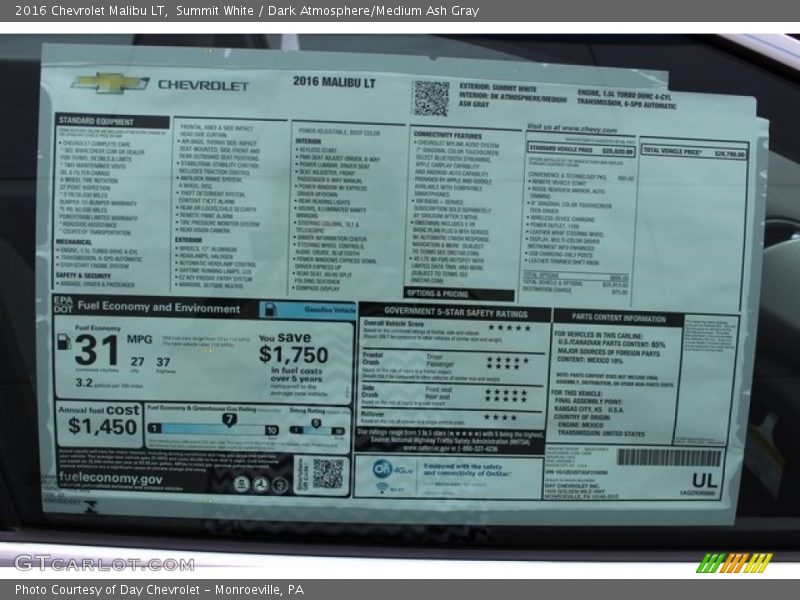Image resolution: width=800 pixels, height=600 pixels.
Task: Click the TOTAL VEHICLE PRICE box
Action: 694,152
